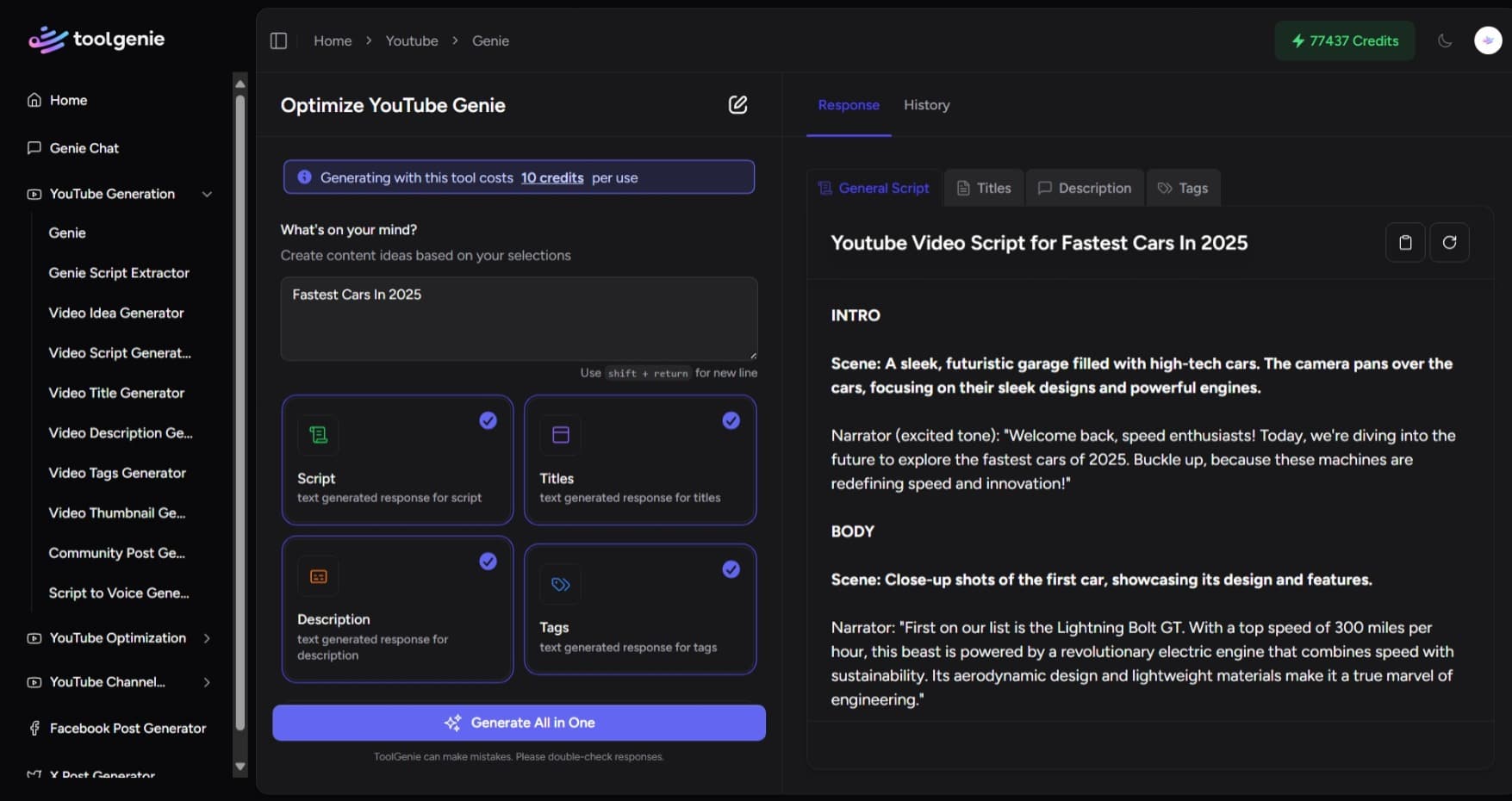Click the blue Tags card icon
This screenshot has height=801, width=1512.
tap(560, 584)
